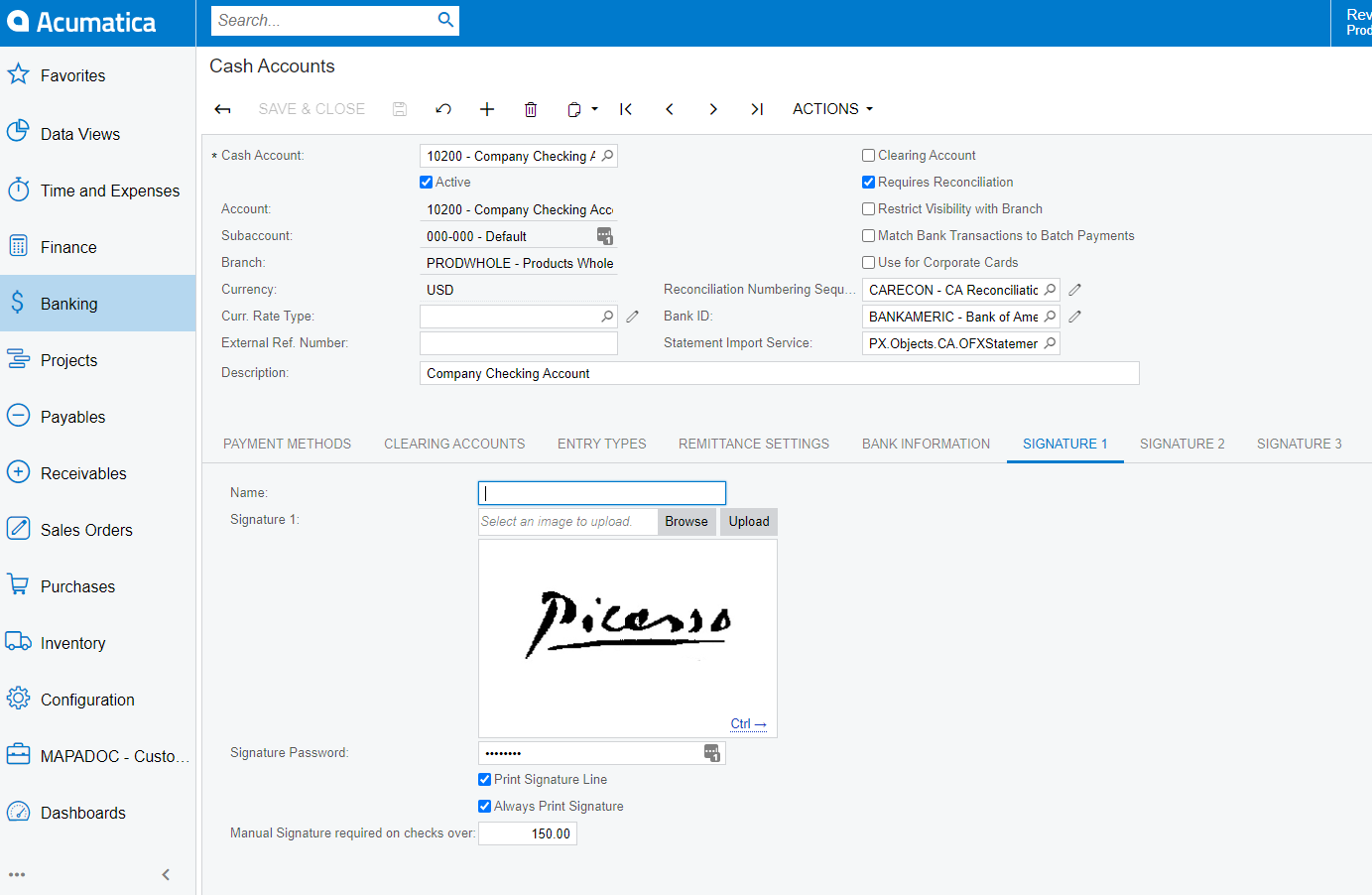Open the Subaccount segment selector icon

604,236
